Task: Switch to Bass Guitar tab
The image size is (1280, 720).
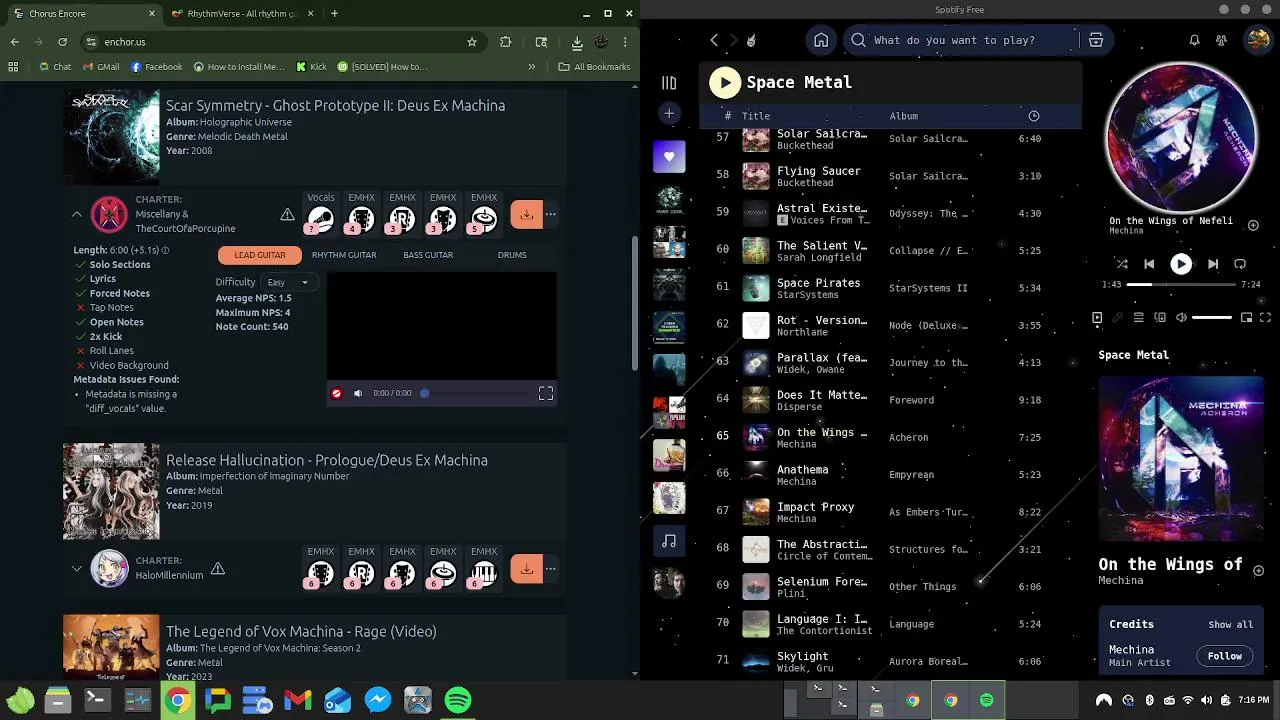Action: pyautogui.click(x=428, y=255)
